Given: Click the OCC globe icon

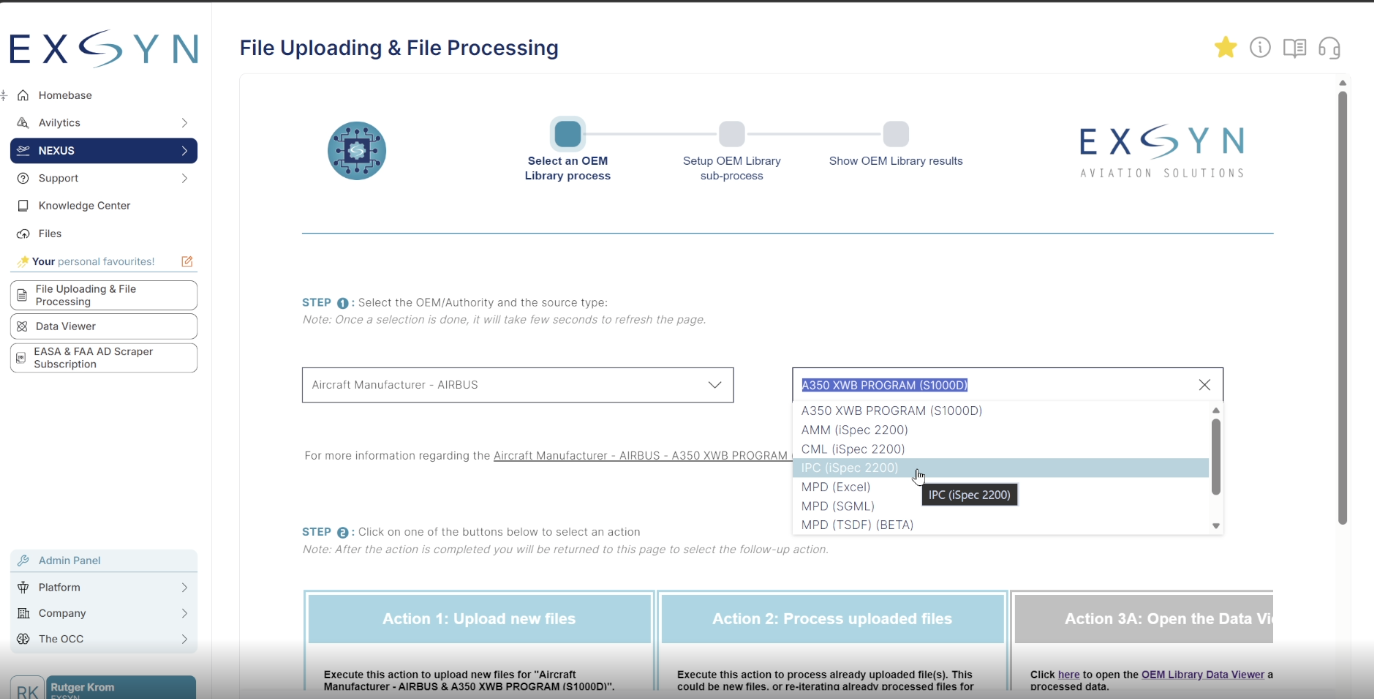Looking at the screenshot, I should click(24, 639).
